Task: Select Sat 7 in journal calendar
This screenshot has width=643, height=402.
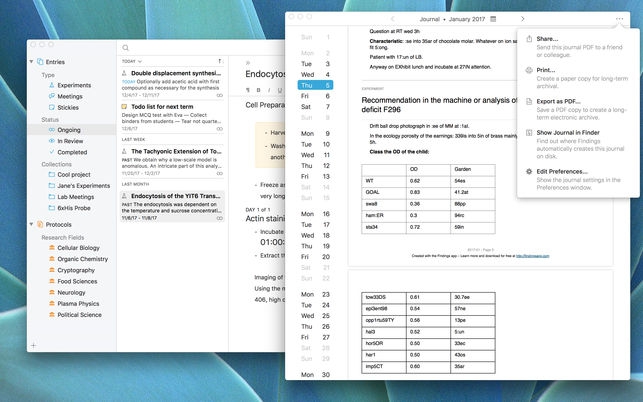Action: point(315,107)
